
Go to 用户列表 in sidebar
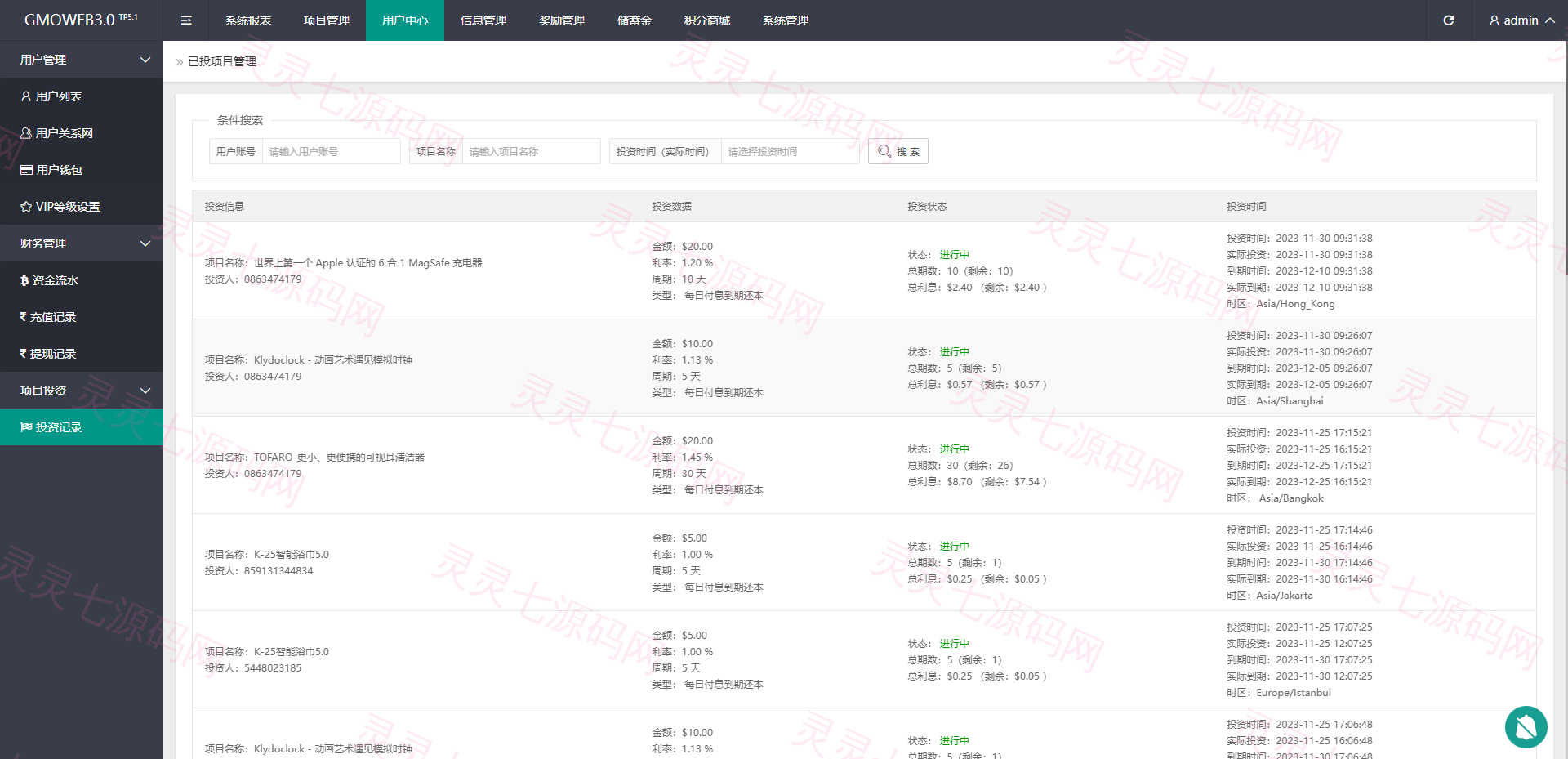pos(82,96)
